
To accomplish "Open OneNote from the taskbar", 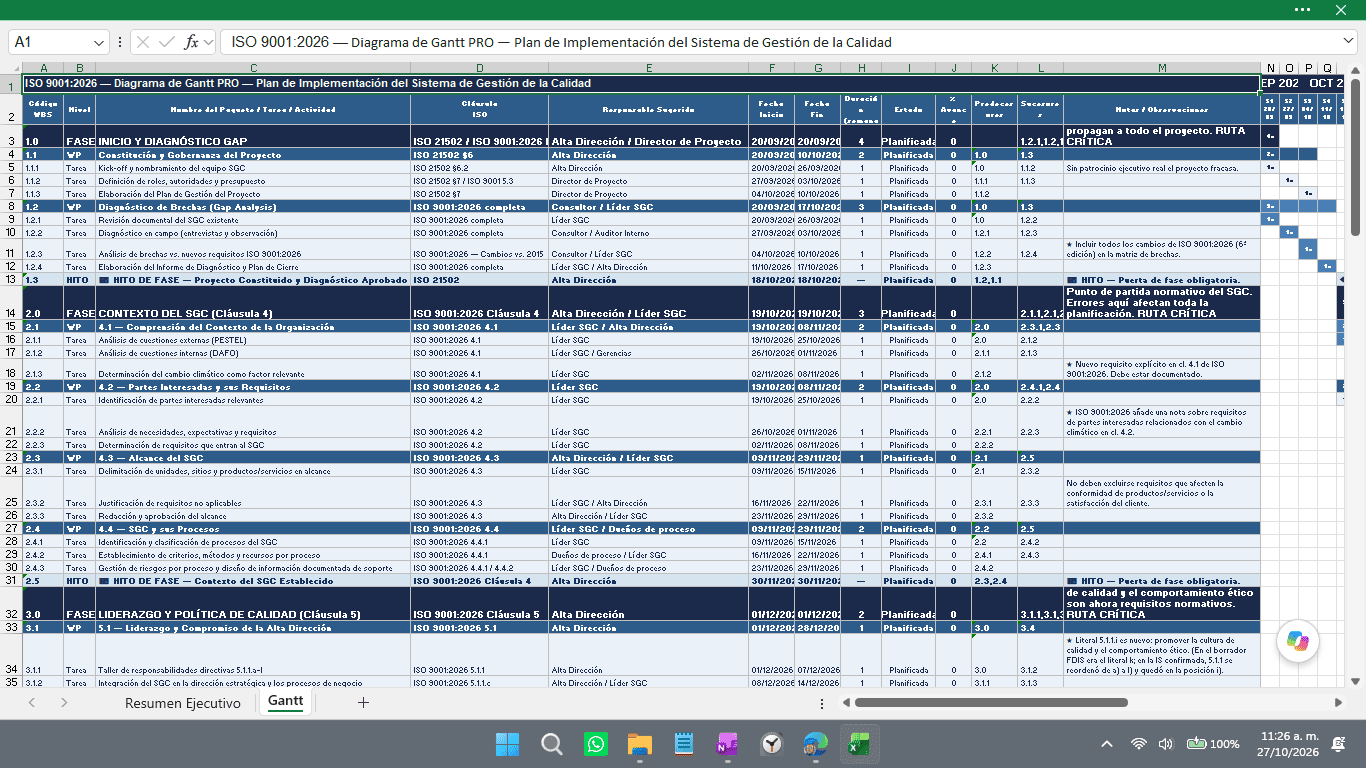I will (x=727, y=744).
